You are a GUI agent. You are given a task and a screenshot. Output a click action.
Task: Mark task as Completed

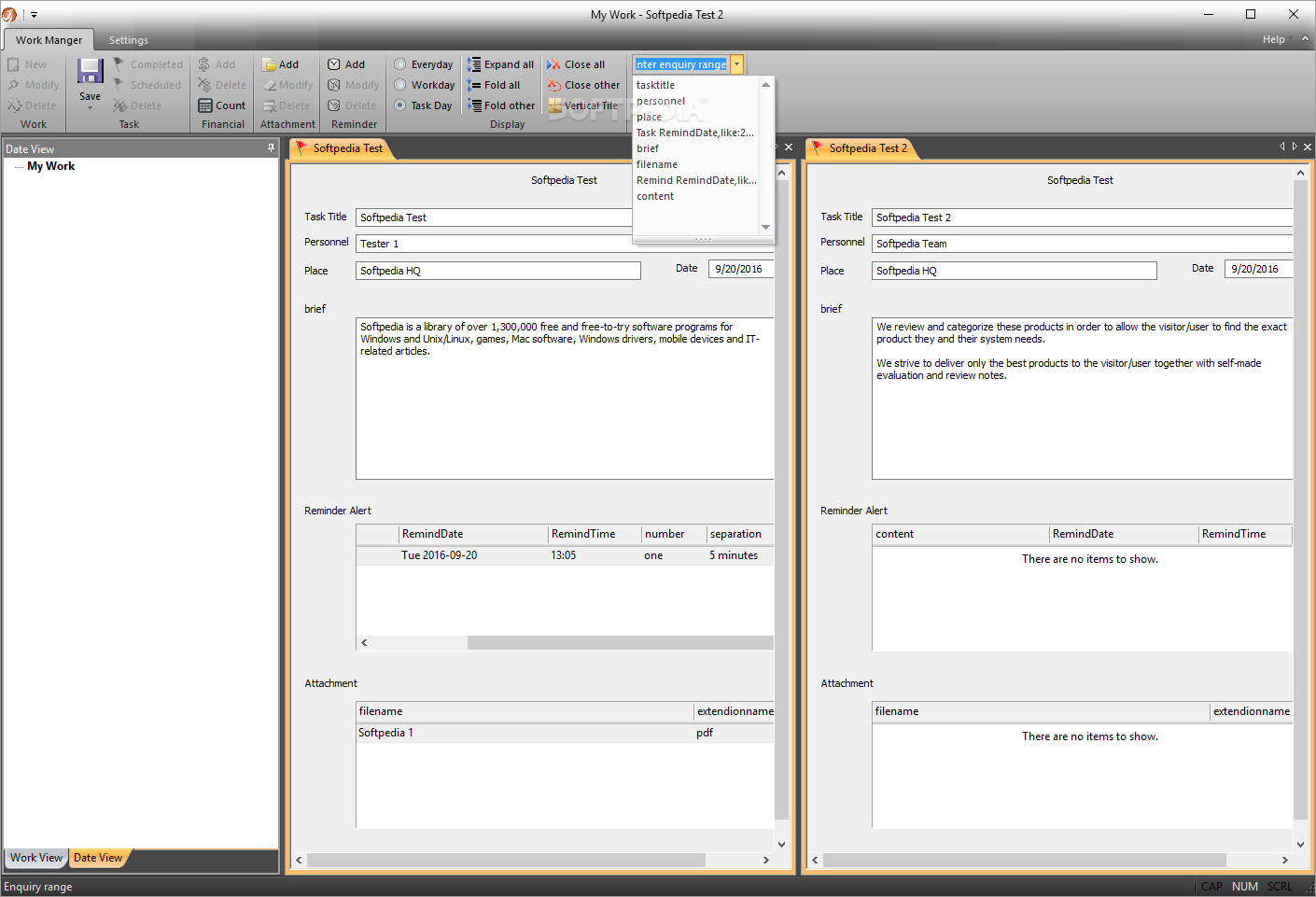click(147, 64)
